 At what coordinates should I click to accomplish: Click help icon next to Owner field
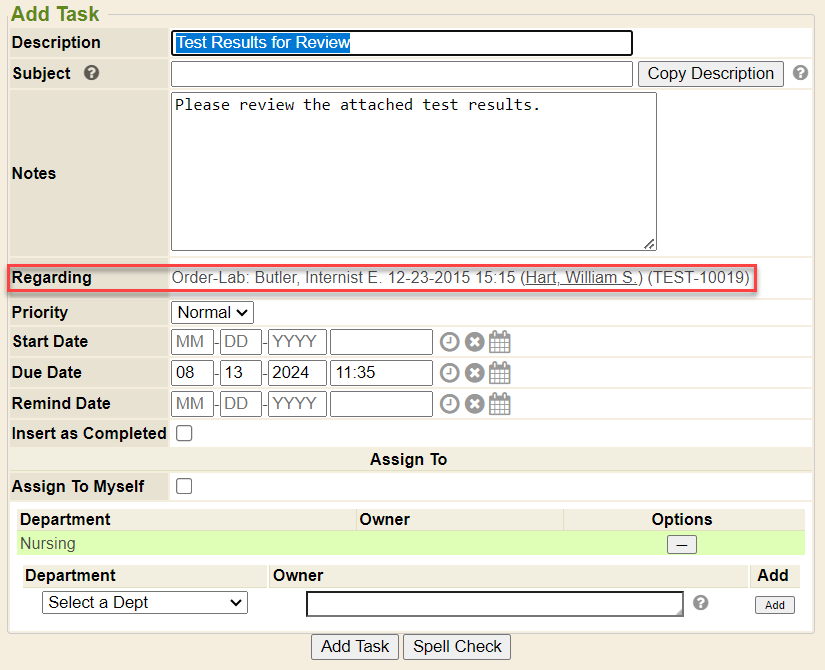[701, 603]
